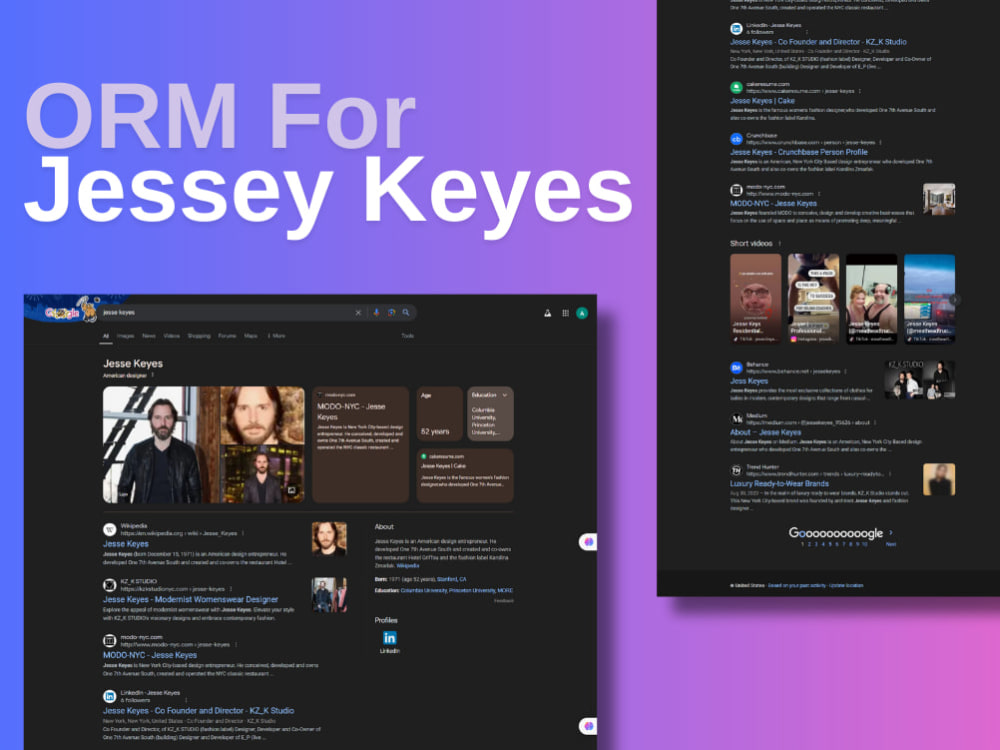Switch to the Maps tab
Screen dimensions: 1000x750
click(251, 336)
